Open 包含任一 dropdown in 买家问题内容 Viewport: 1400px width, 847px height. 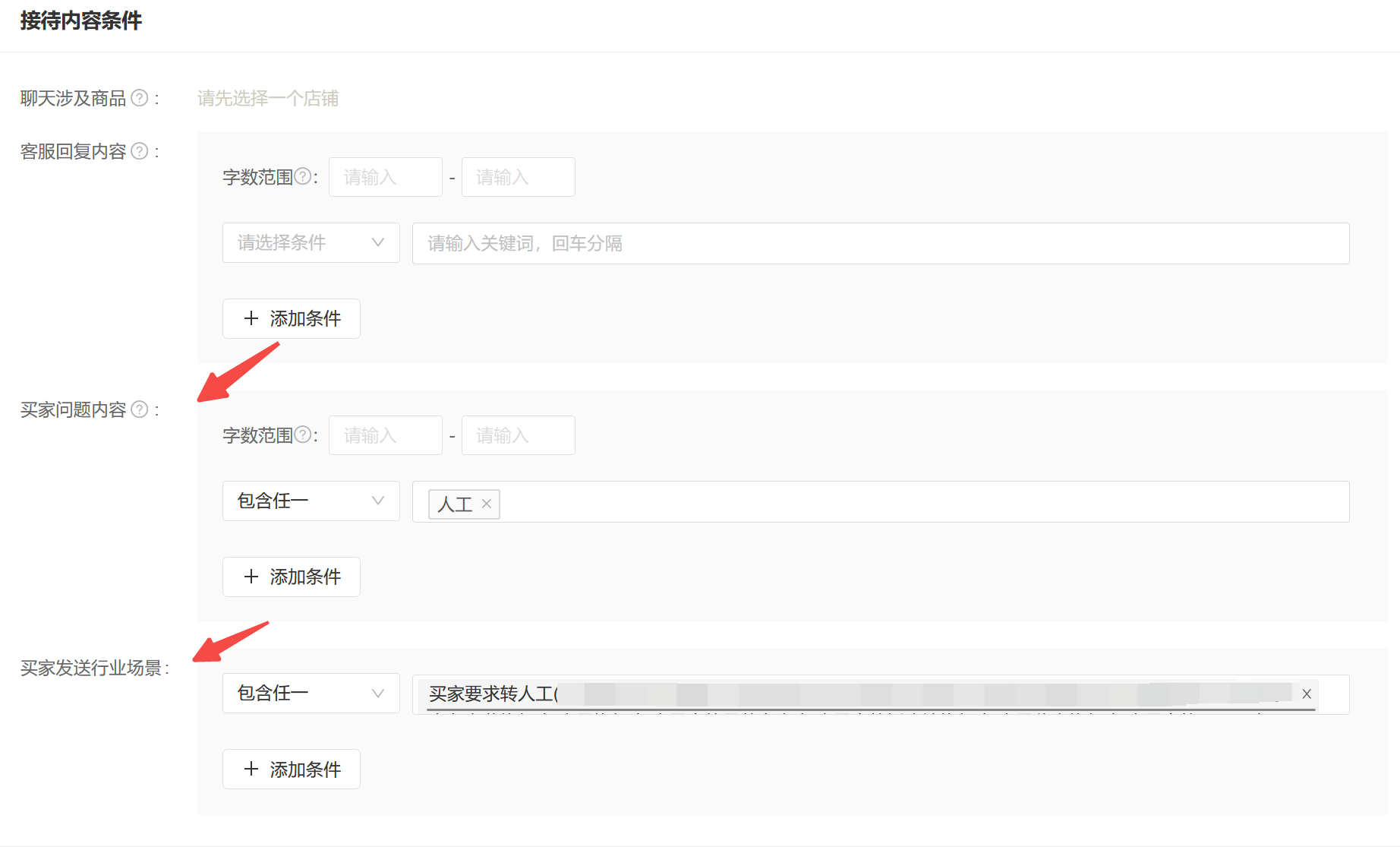(x=311, y=501)
